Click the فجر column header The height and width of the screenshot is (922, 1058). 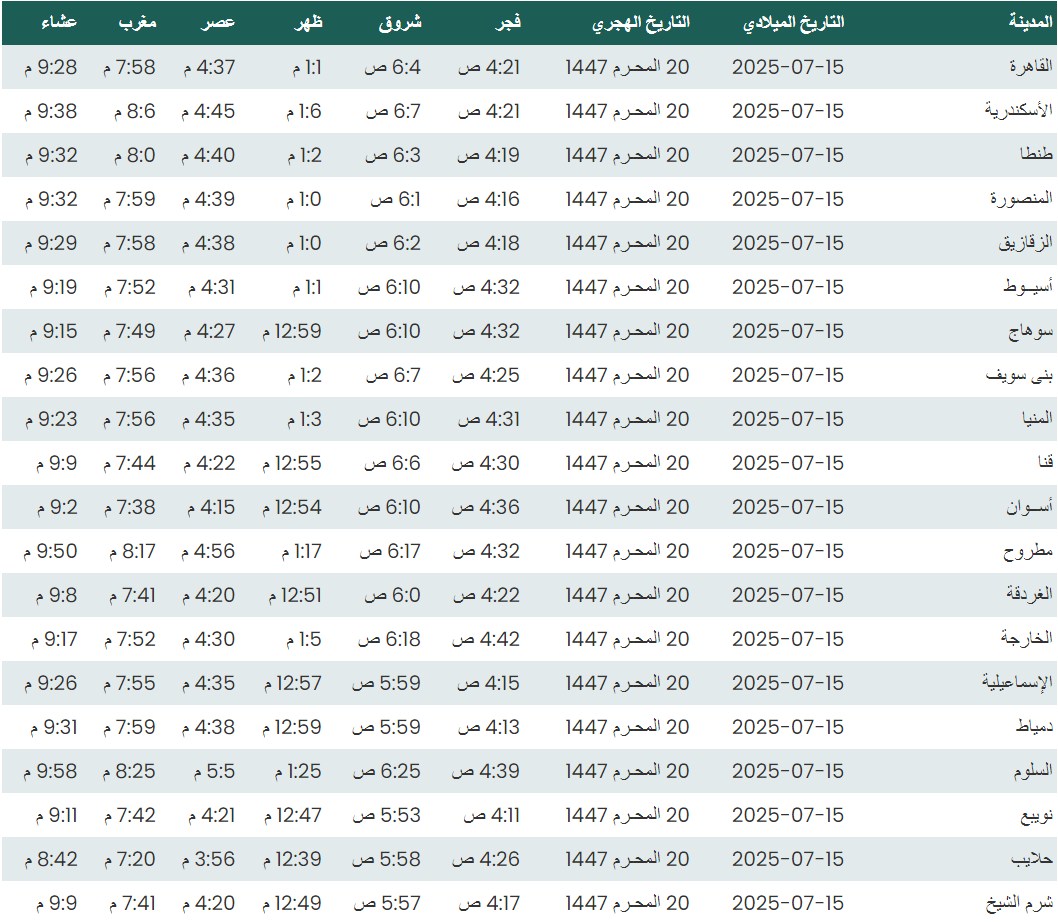point(508,22)
